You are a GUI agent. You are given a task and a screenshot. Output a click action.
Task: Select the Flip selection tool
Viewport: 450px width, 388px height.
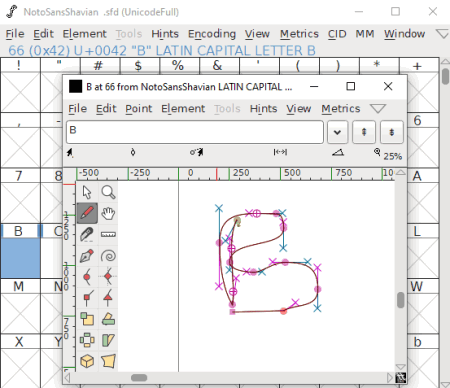[x=87, y=340]
